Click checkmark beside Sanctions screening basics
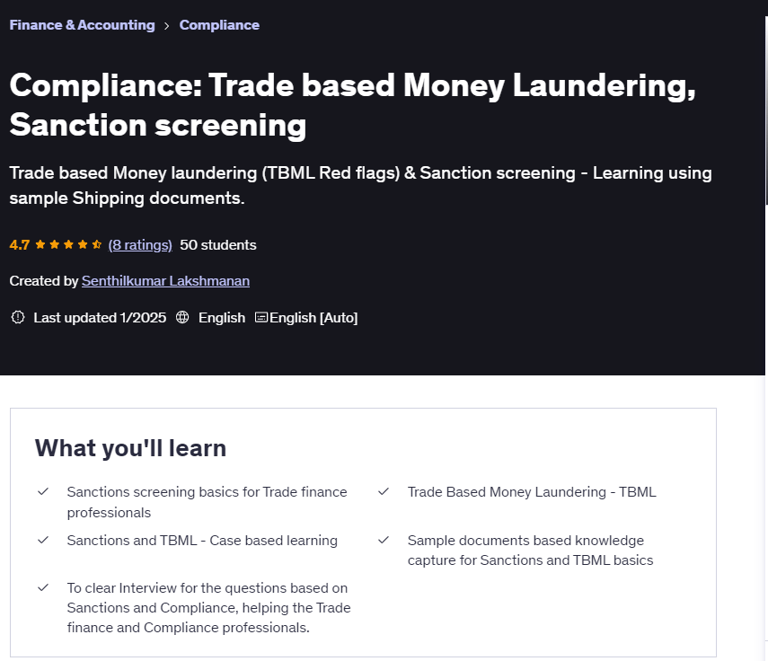Image resolution: width=768 pixels, height=661 pixels. coord(43,492)
